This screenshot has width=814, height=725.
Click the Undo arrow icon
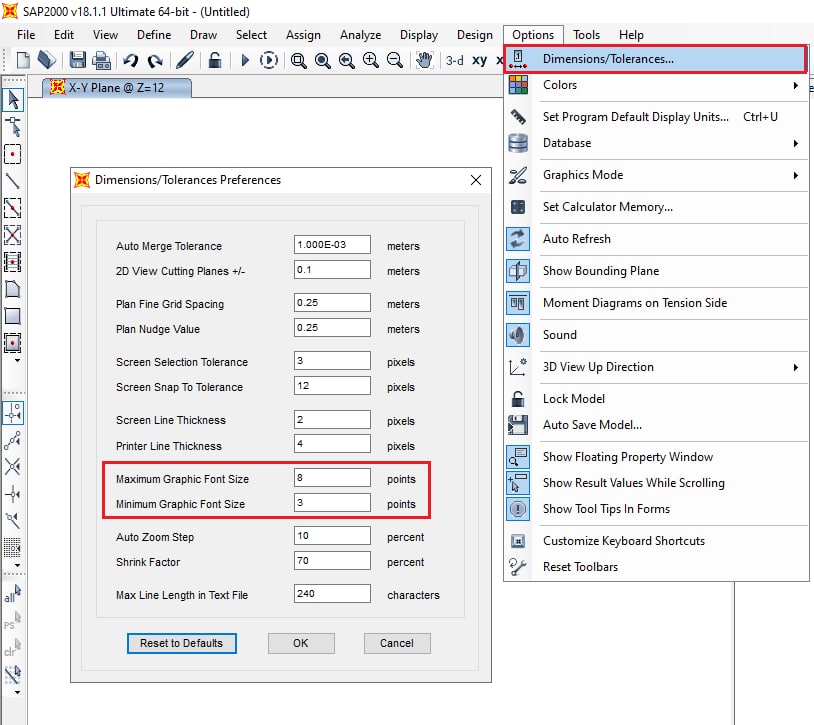[130, 60]
